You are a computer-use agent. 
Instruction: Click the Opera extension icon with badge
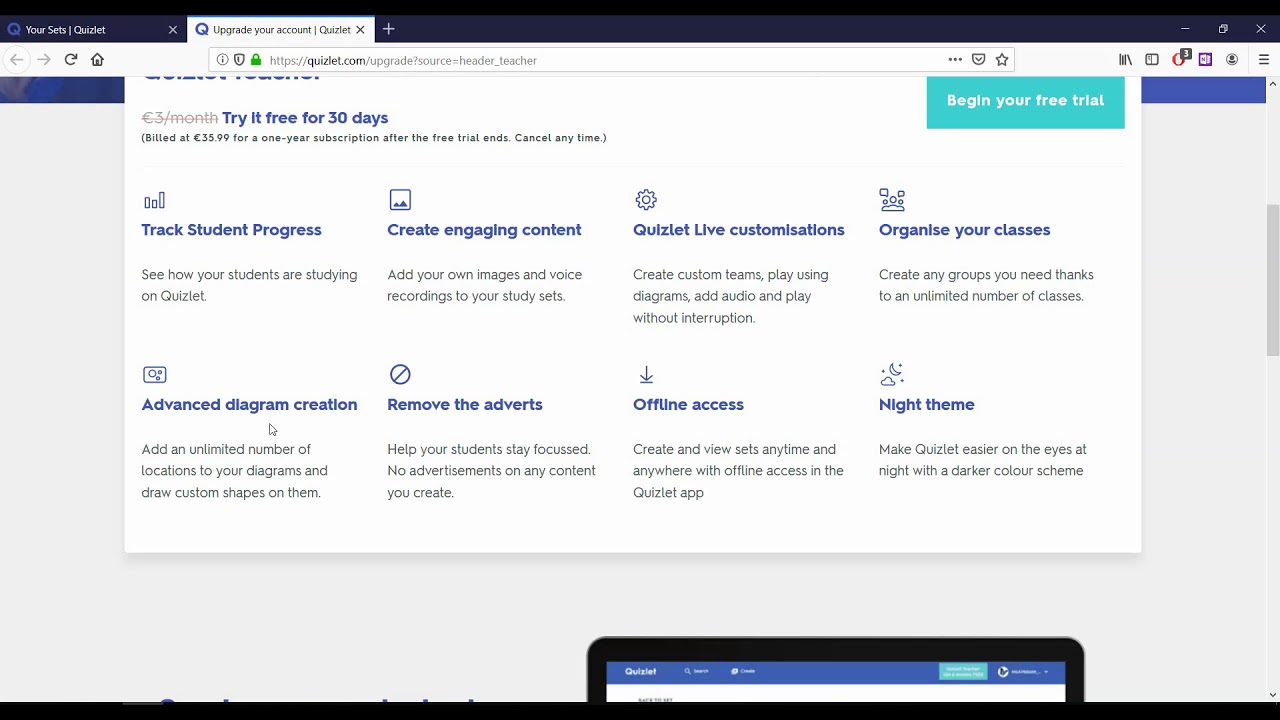1180,59
